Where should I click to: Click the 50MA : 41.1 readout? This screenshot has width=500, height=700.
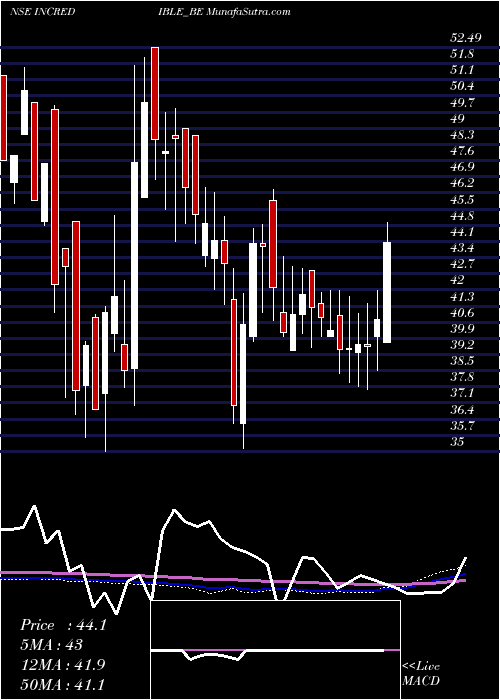[62, 684]
